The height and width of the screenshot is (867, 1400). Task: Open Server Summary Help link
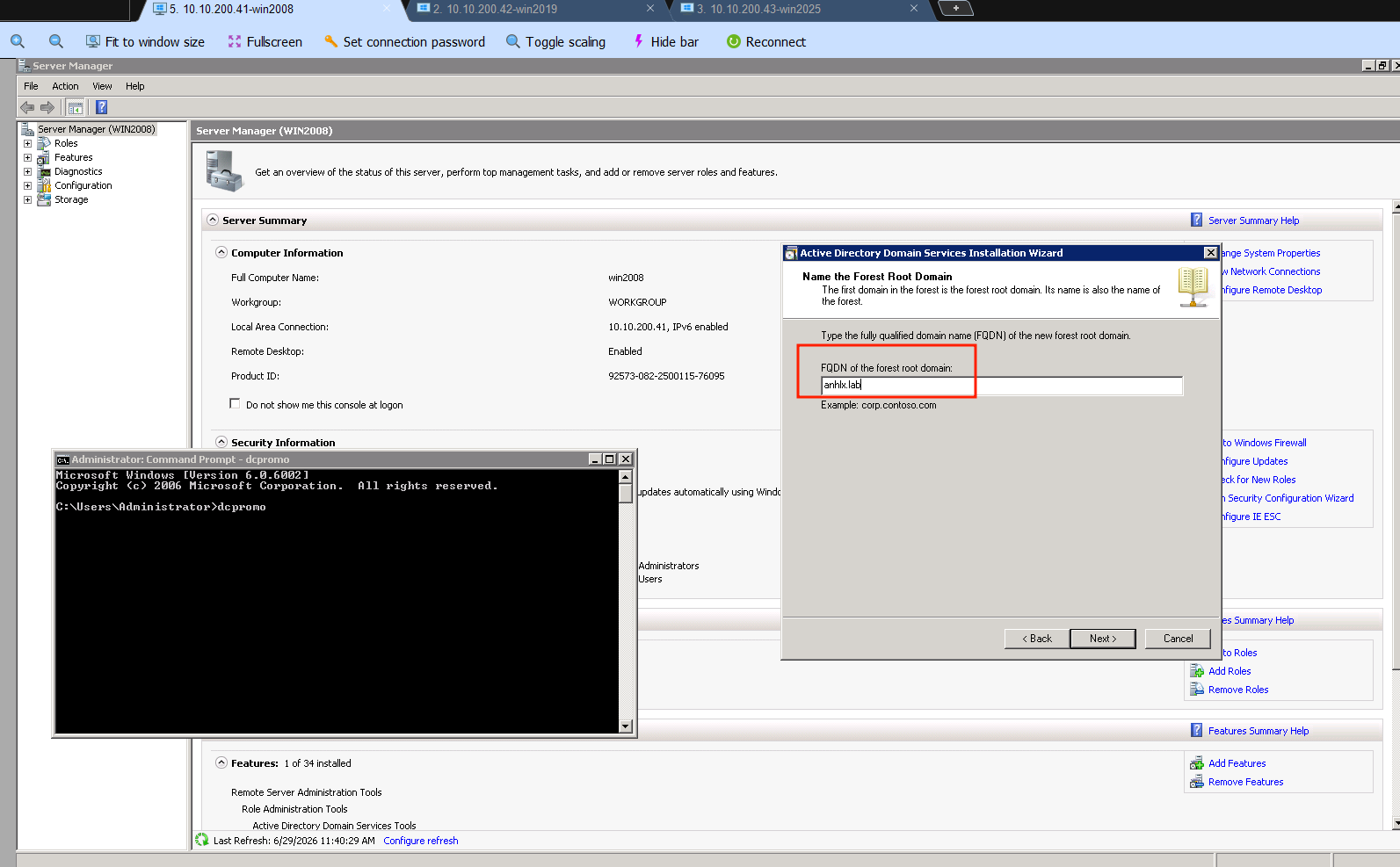click(1253, 220)
